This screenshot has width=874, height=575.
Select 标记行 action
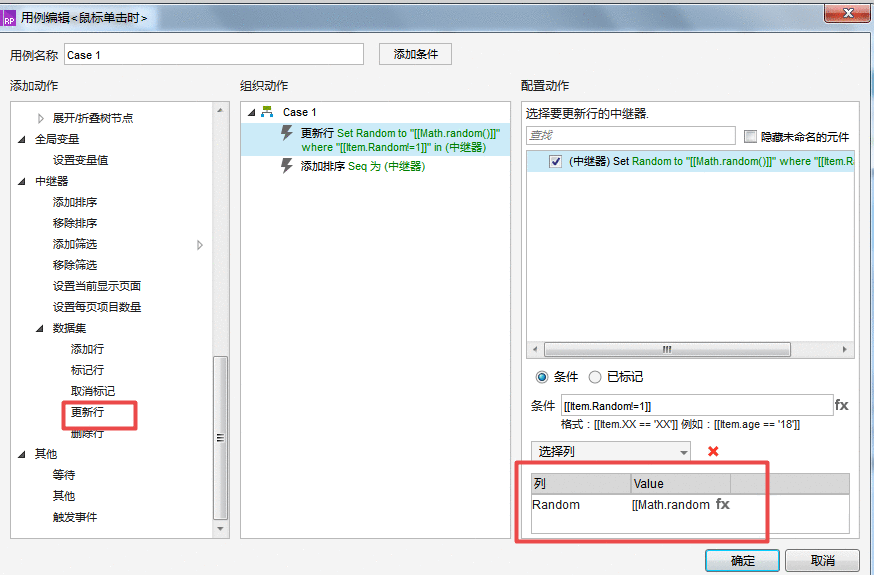pyautogui.click(x=87, y=370)
